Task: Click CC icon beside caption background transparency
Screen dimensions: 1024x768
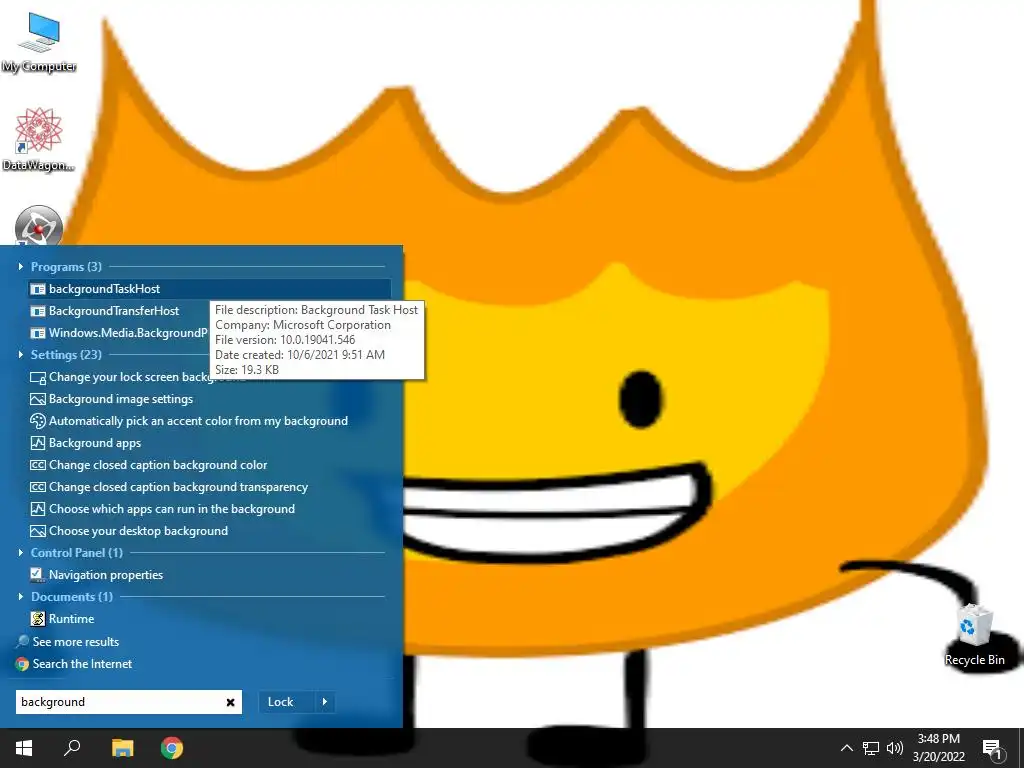Action: click(x=38, y=487)
